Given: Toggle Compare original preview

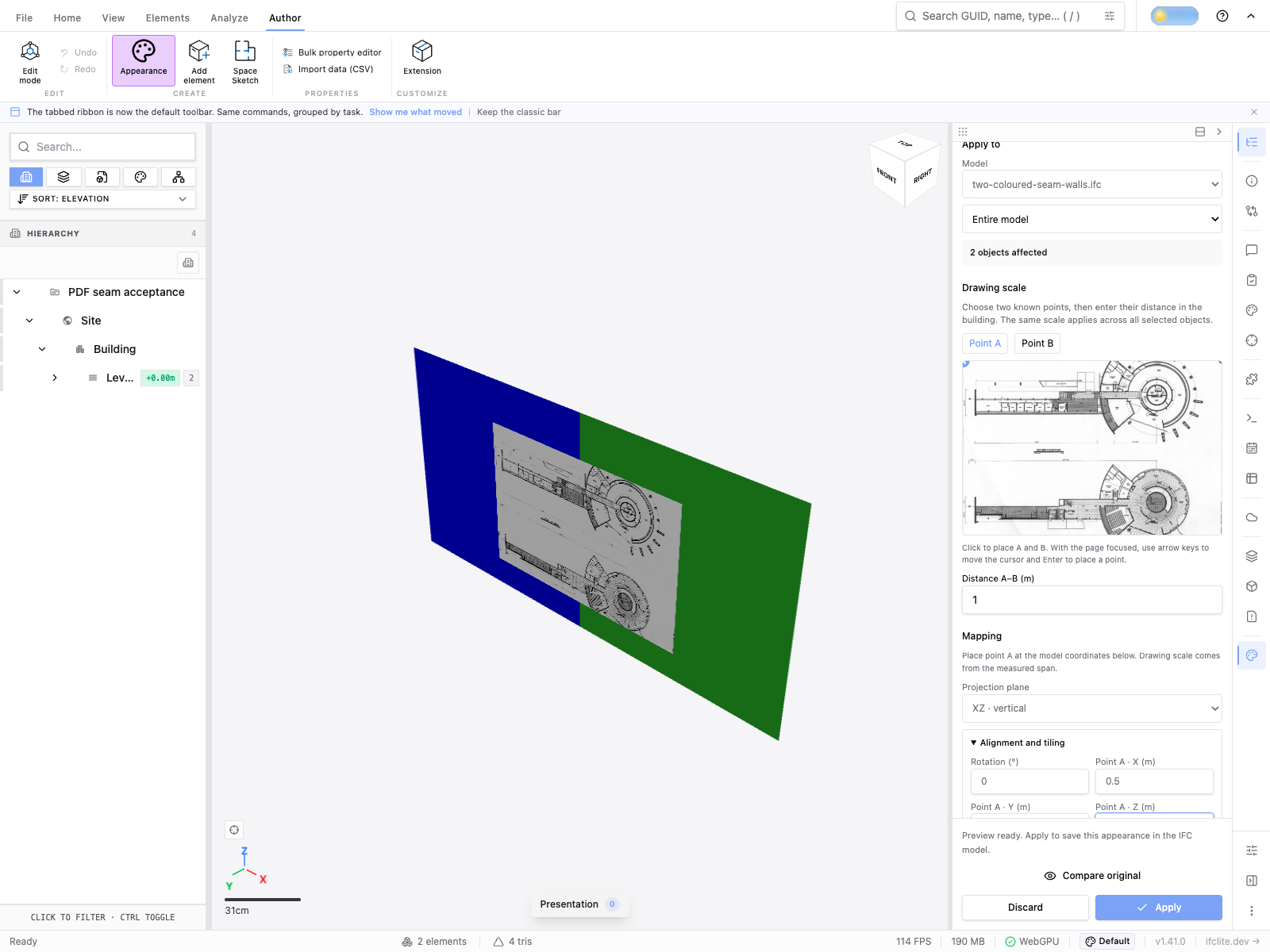Looking at the screenshot, I should pyautogui.click(x=1092, y=876).
